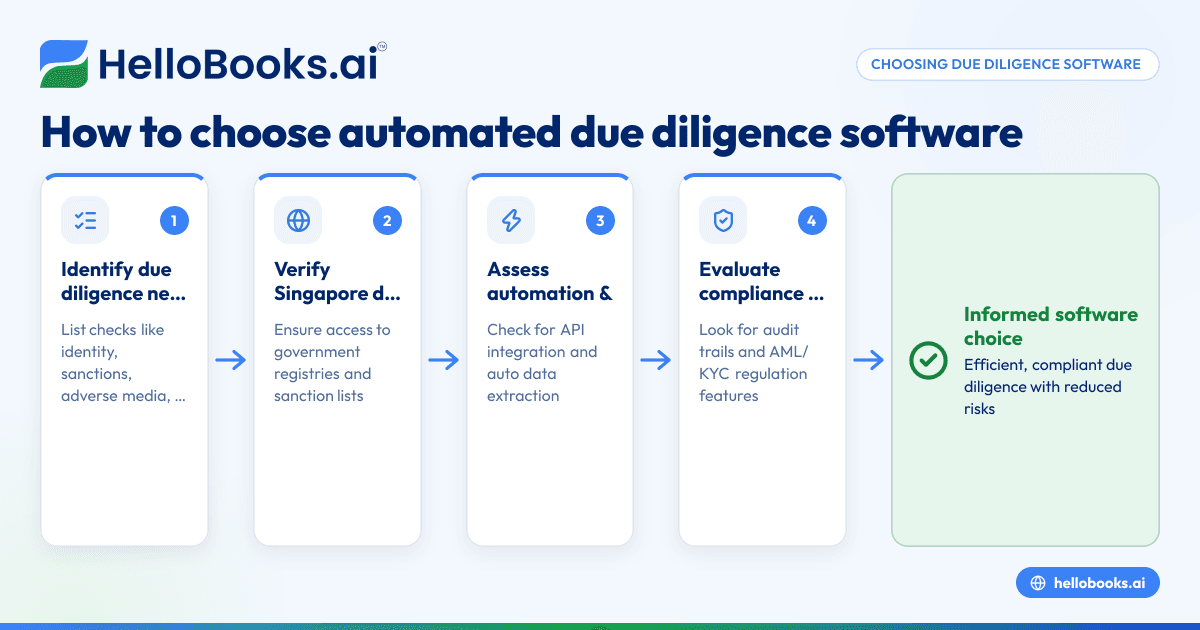Click the Choosing Due Diligence Software tag
Screen dimensions: 1200x630
coord(1007,64)
